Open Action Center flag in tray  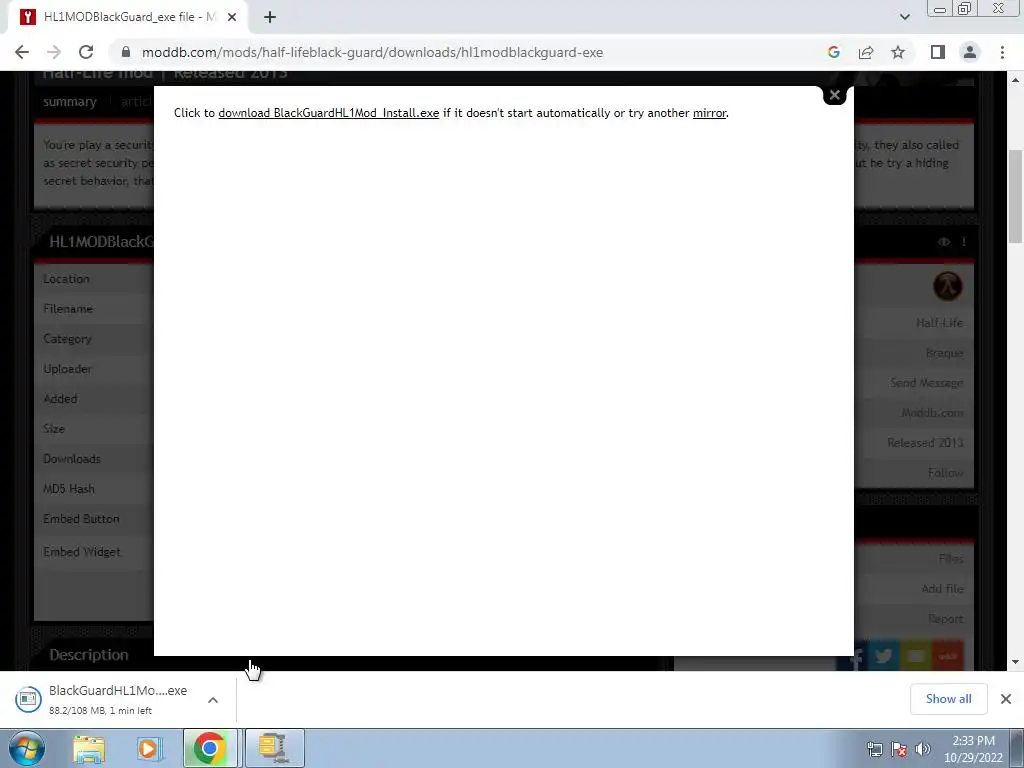[899, 748]
